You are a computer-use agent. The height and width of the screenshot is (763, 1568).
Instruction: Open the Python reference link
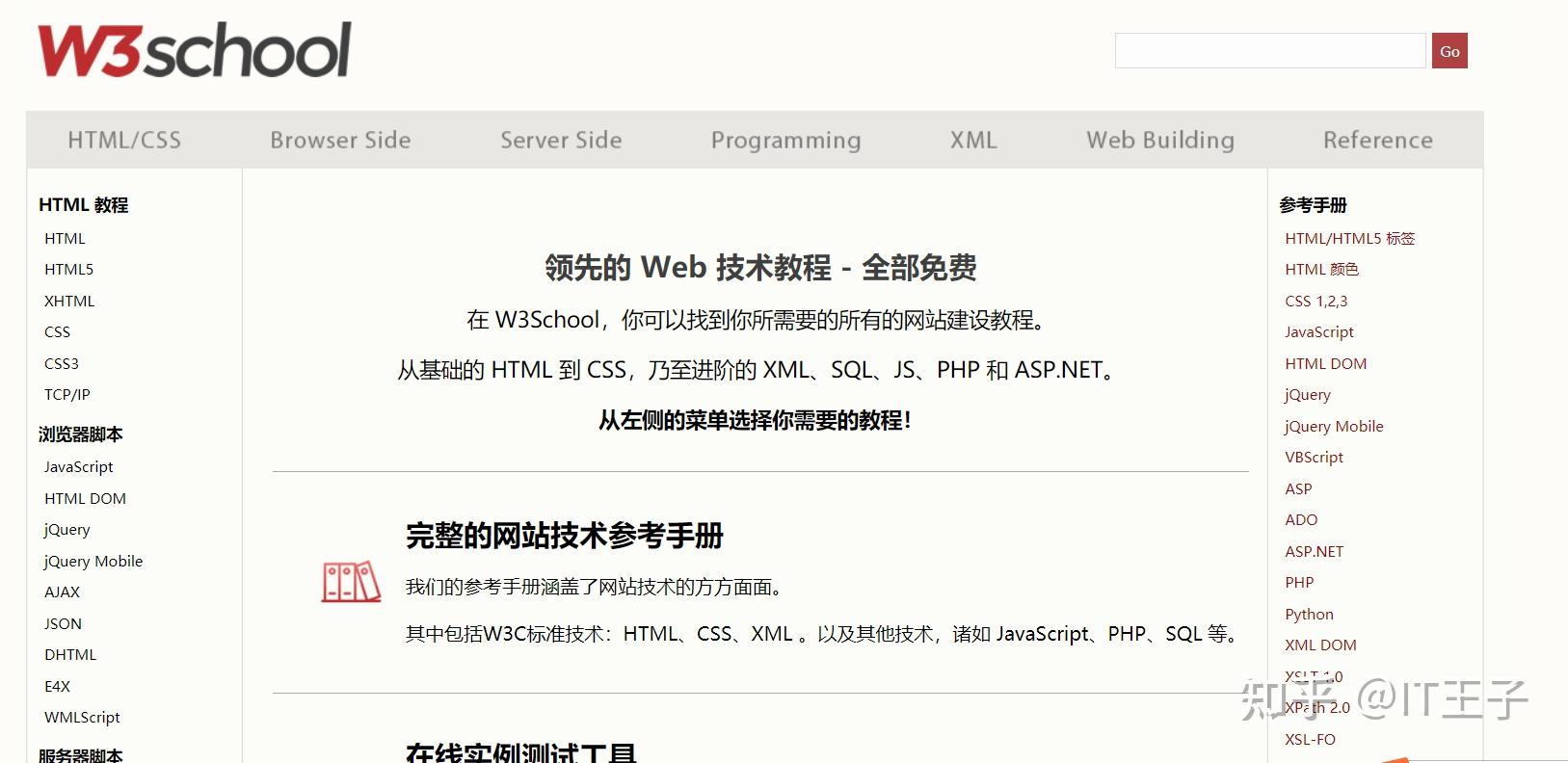1310,615
